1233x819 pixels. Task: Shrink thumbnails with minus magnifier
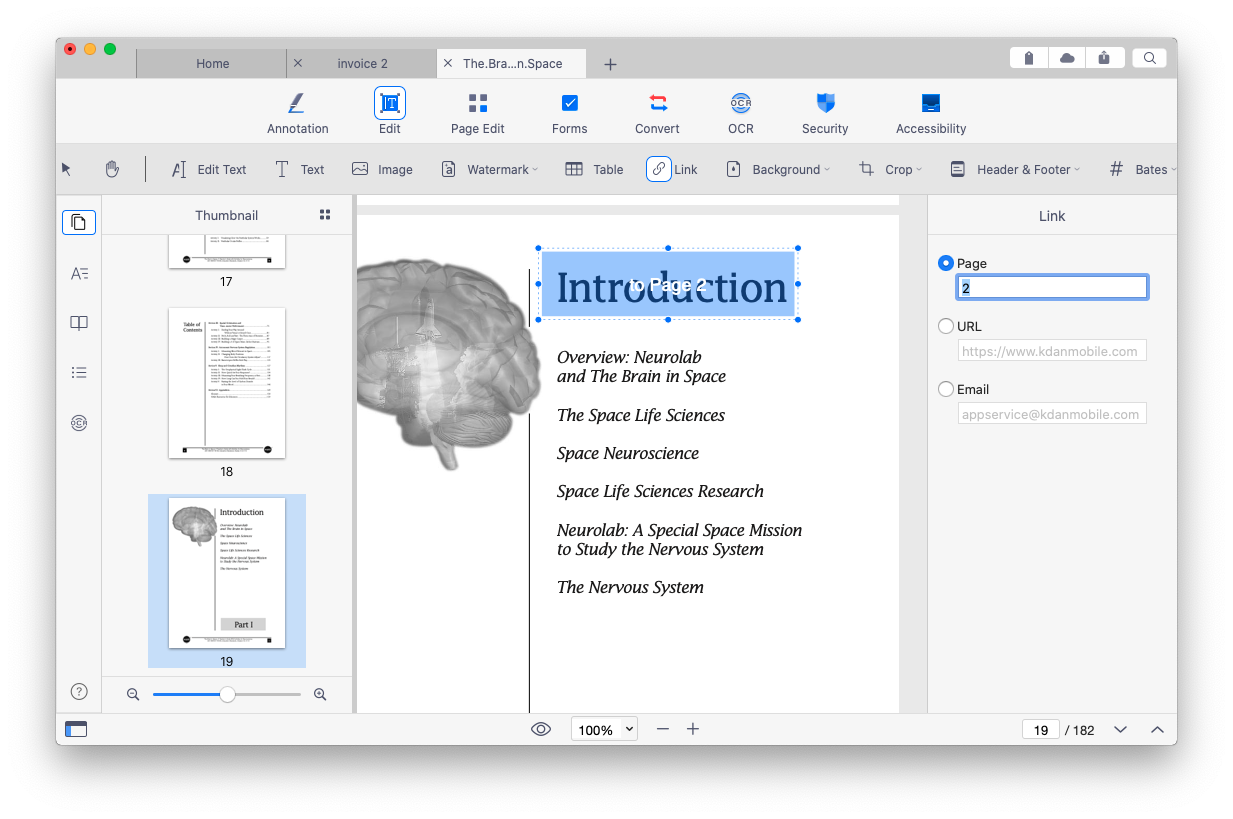pos(133,694)
